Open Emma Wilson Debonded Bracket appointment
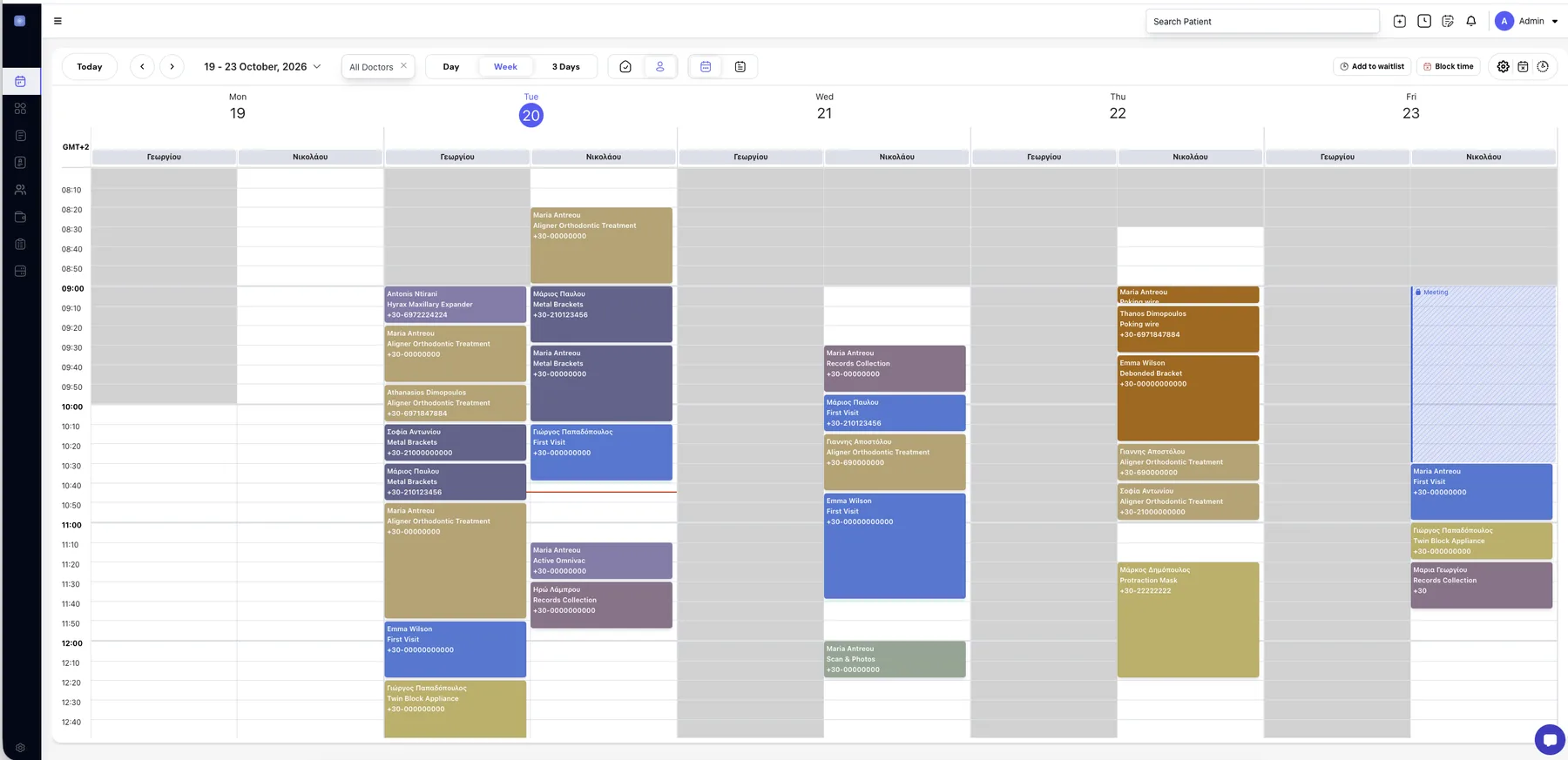 point(1188,398)
